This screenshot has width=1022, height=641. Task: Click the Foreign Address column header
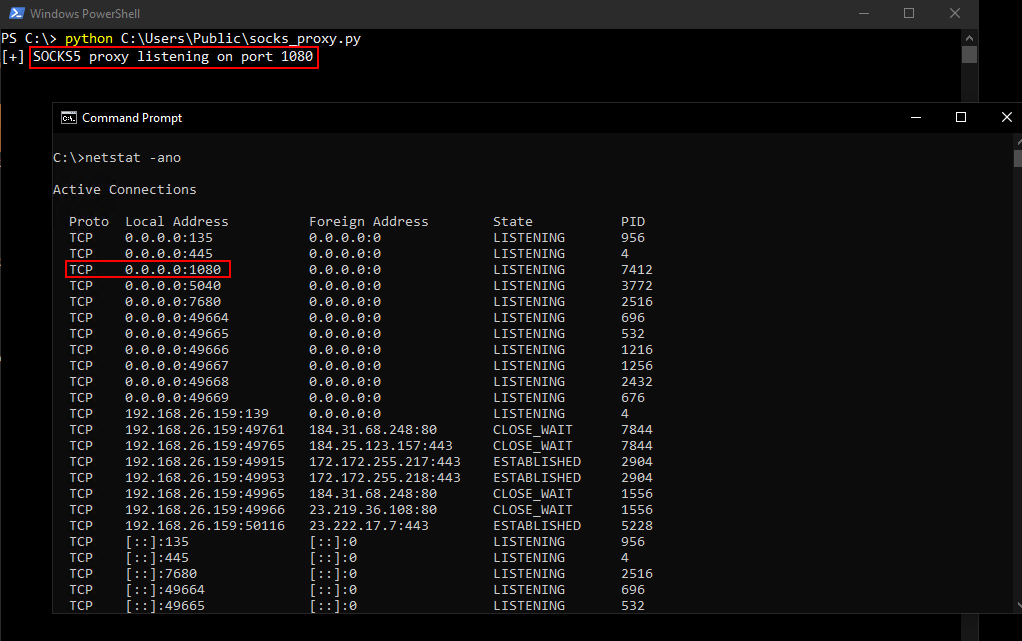point(369,222)
